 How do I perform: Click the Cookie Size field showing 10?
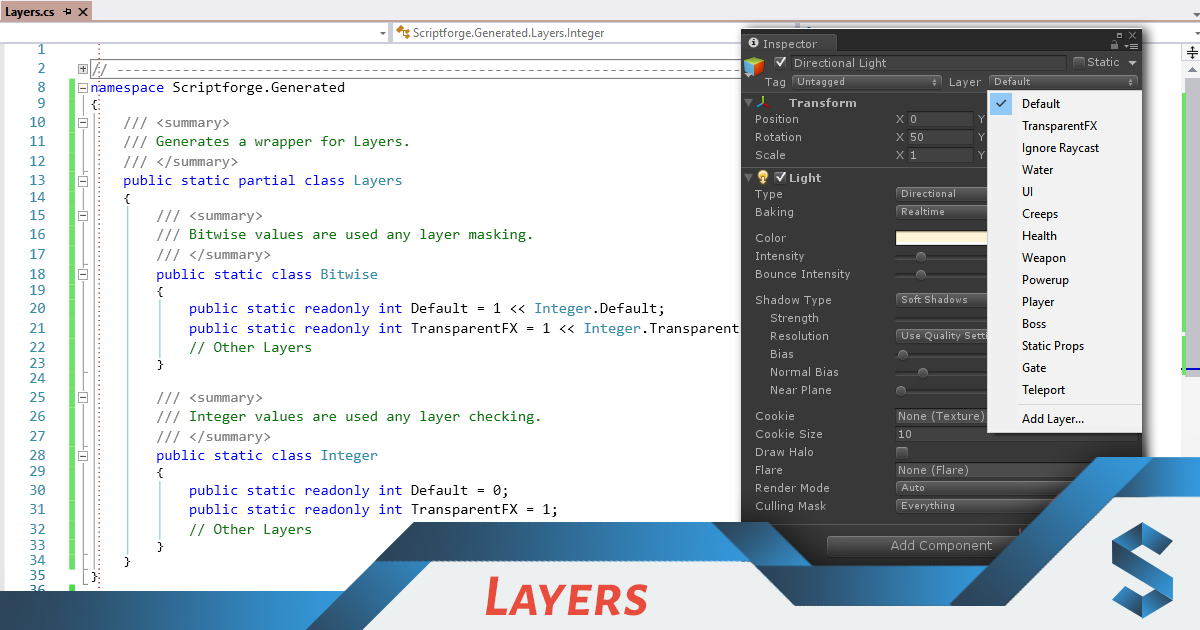pyautogui.click(x=1017, y=434)
